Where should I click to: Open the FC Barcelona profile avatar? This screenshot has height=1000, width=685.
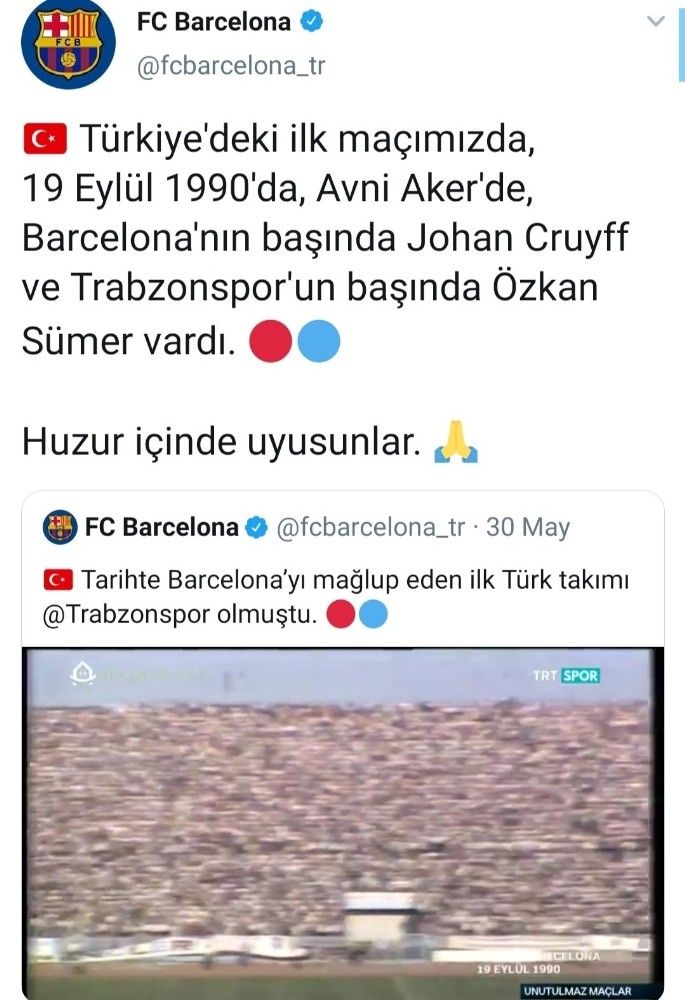point(68,42)
